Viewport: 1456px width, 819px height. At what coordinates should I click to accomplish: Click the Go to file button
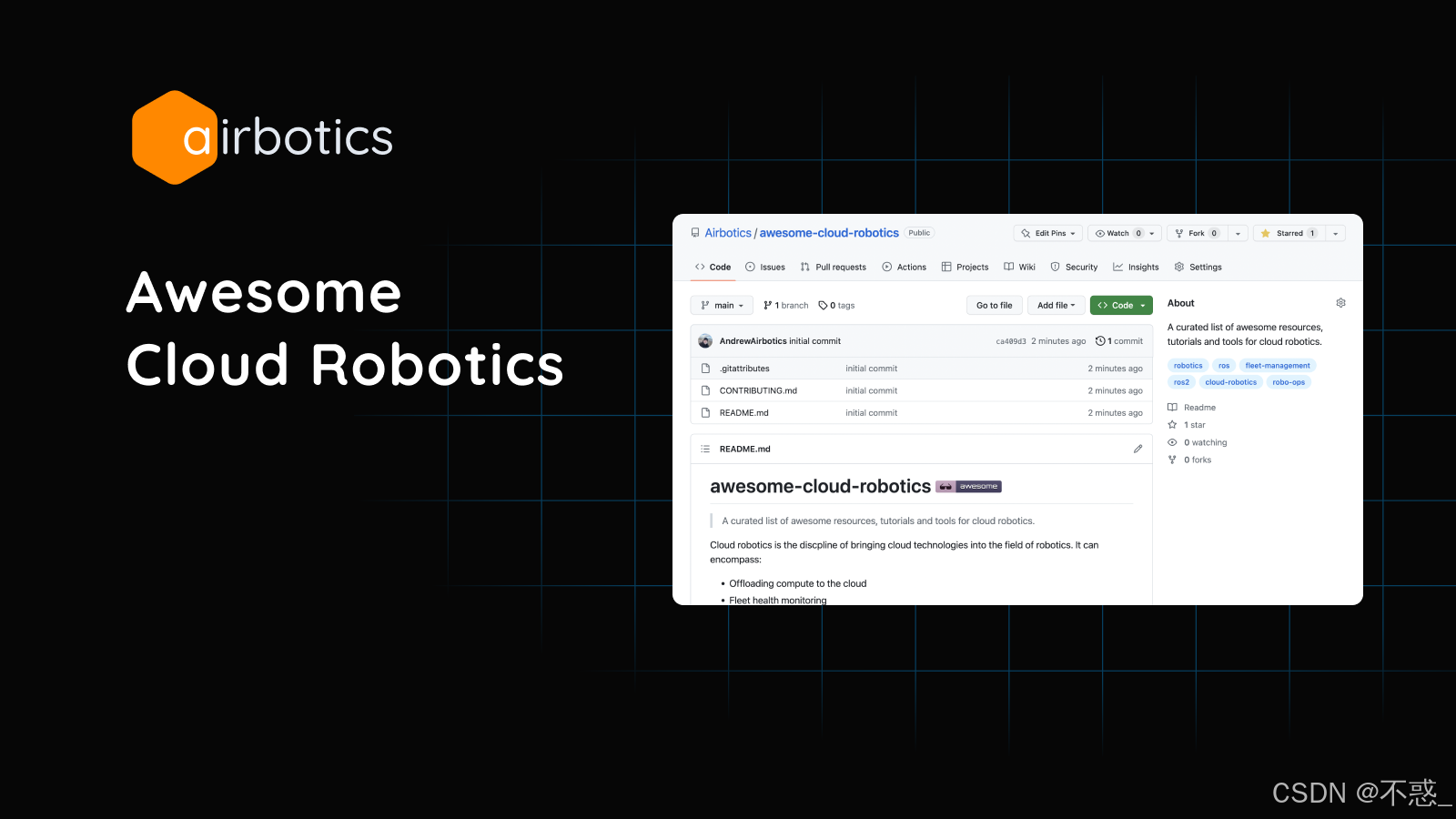tap(995, 306)
